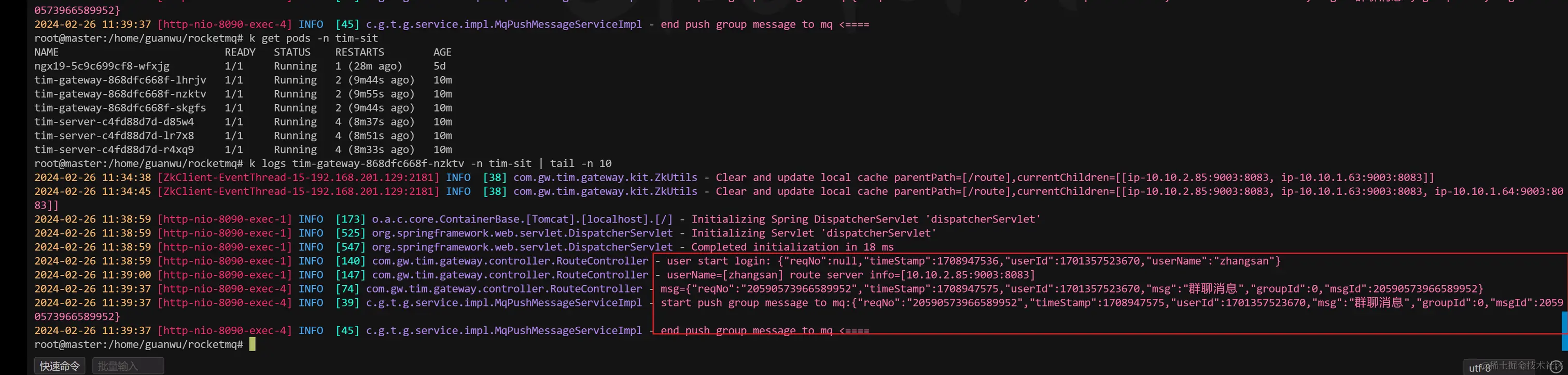Viewport: 1568px width, 375px height.
Task: Click log line number [173]
Action: (x=351, y=219)
